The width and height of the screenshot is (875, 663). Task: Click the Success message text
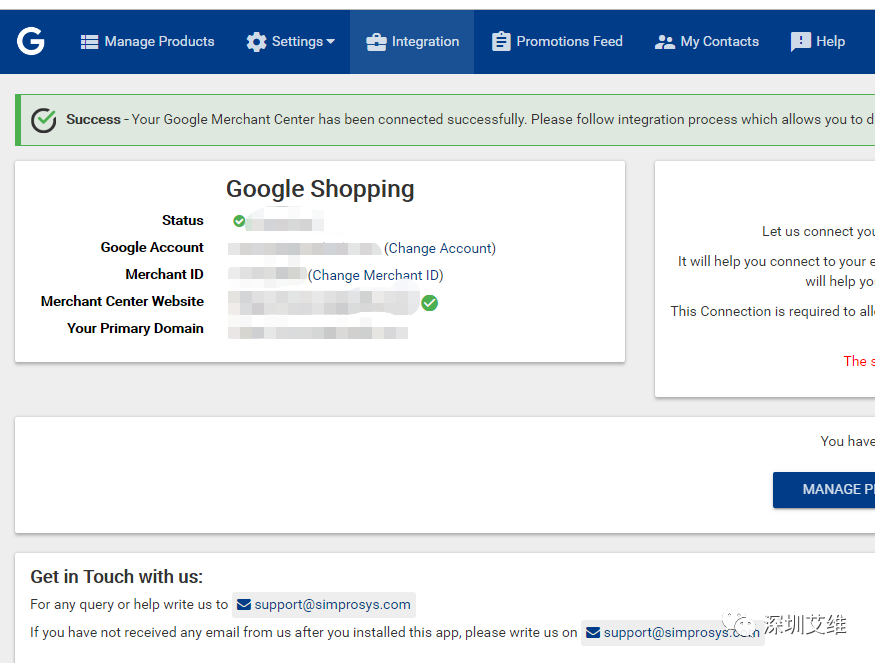click(x=469, y=119)
